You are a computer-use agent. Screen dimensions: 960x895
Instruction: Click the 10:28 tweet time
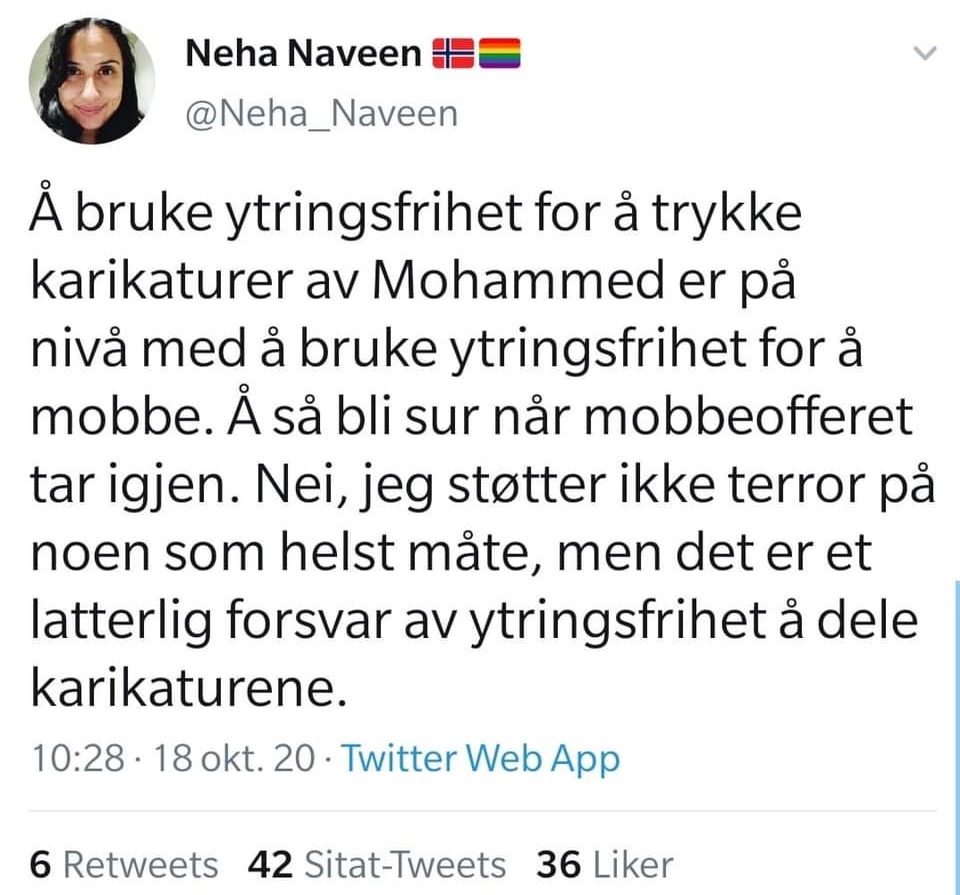[x=78, y=758]
